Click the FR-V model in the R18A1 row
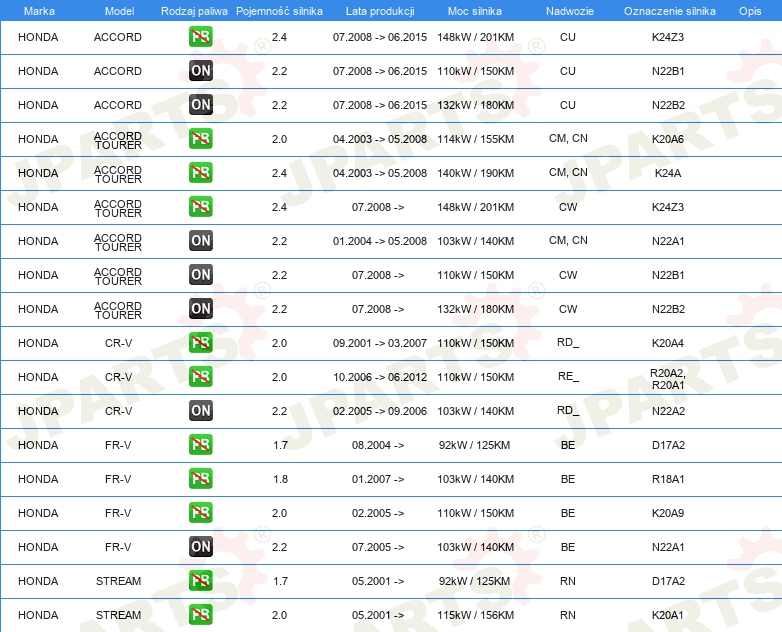Image resolution: width=782 pixels, height=632 pixels. click(118, 478)
